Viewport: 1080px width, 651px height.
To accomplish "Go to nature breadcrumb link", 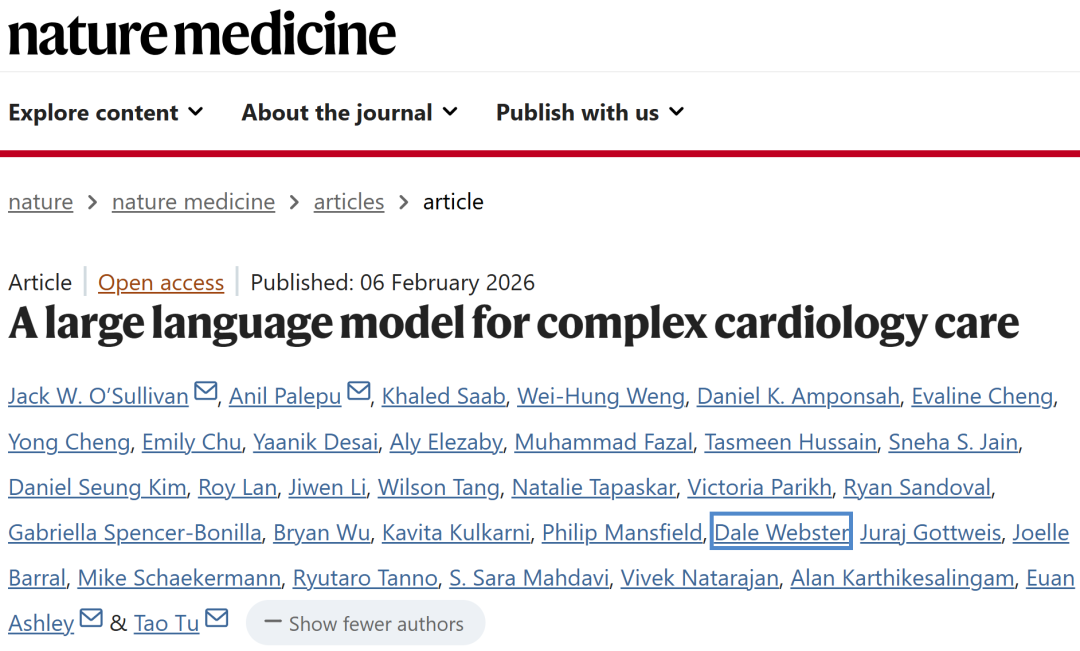I will (41, 202).
